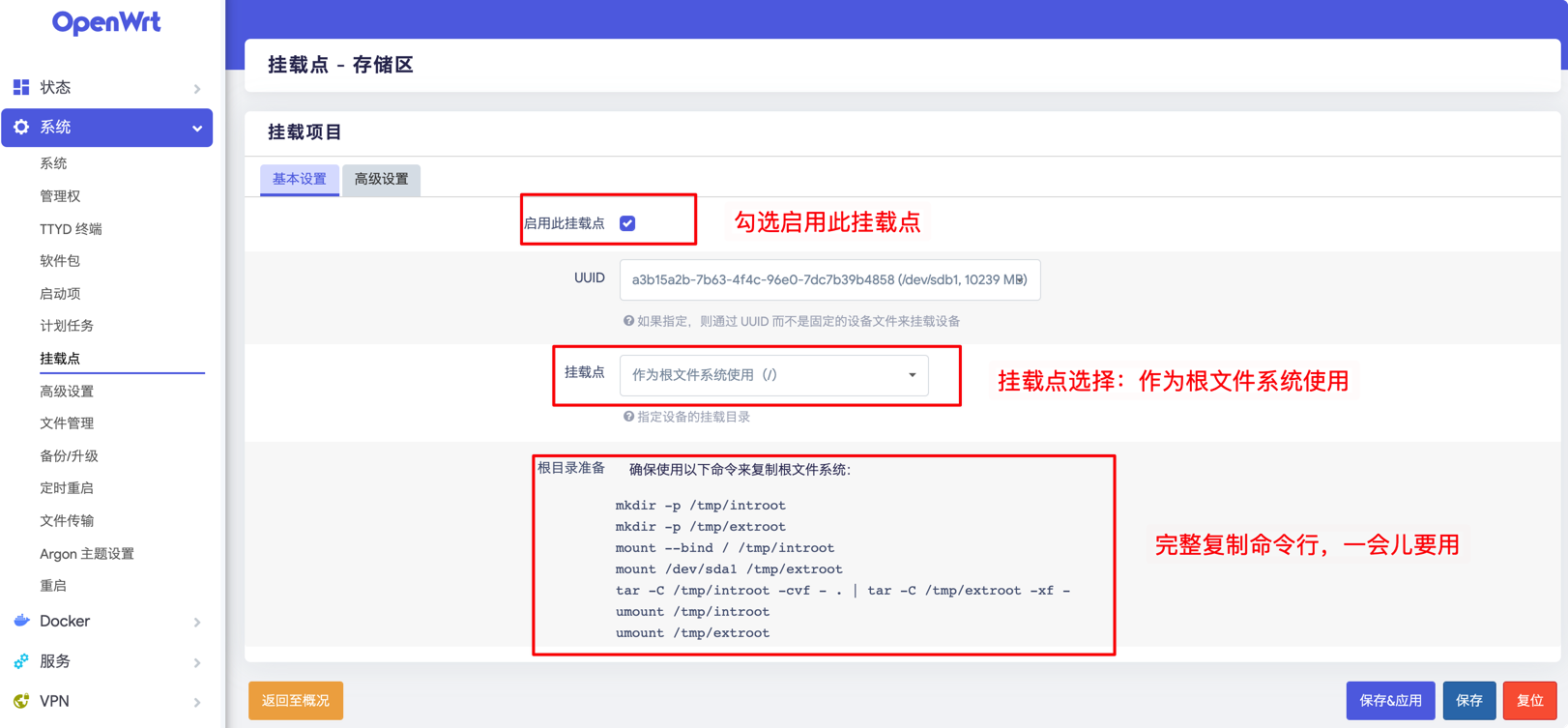Open the mount point selection dropdown
The width and height of the screenshot is (1568, 728).
773,375
